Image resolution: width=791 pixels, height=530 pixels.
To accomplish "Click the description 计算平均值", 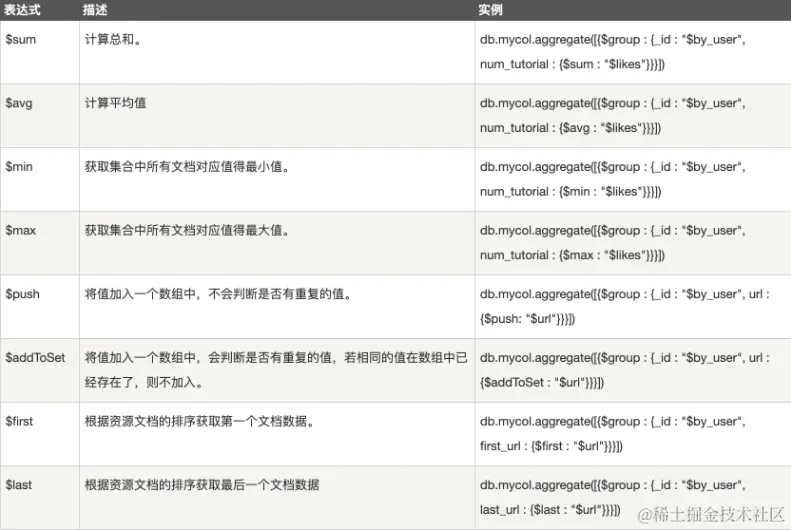I will [x=116, y=103].
